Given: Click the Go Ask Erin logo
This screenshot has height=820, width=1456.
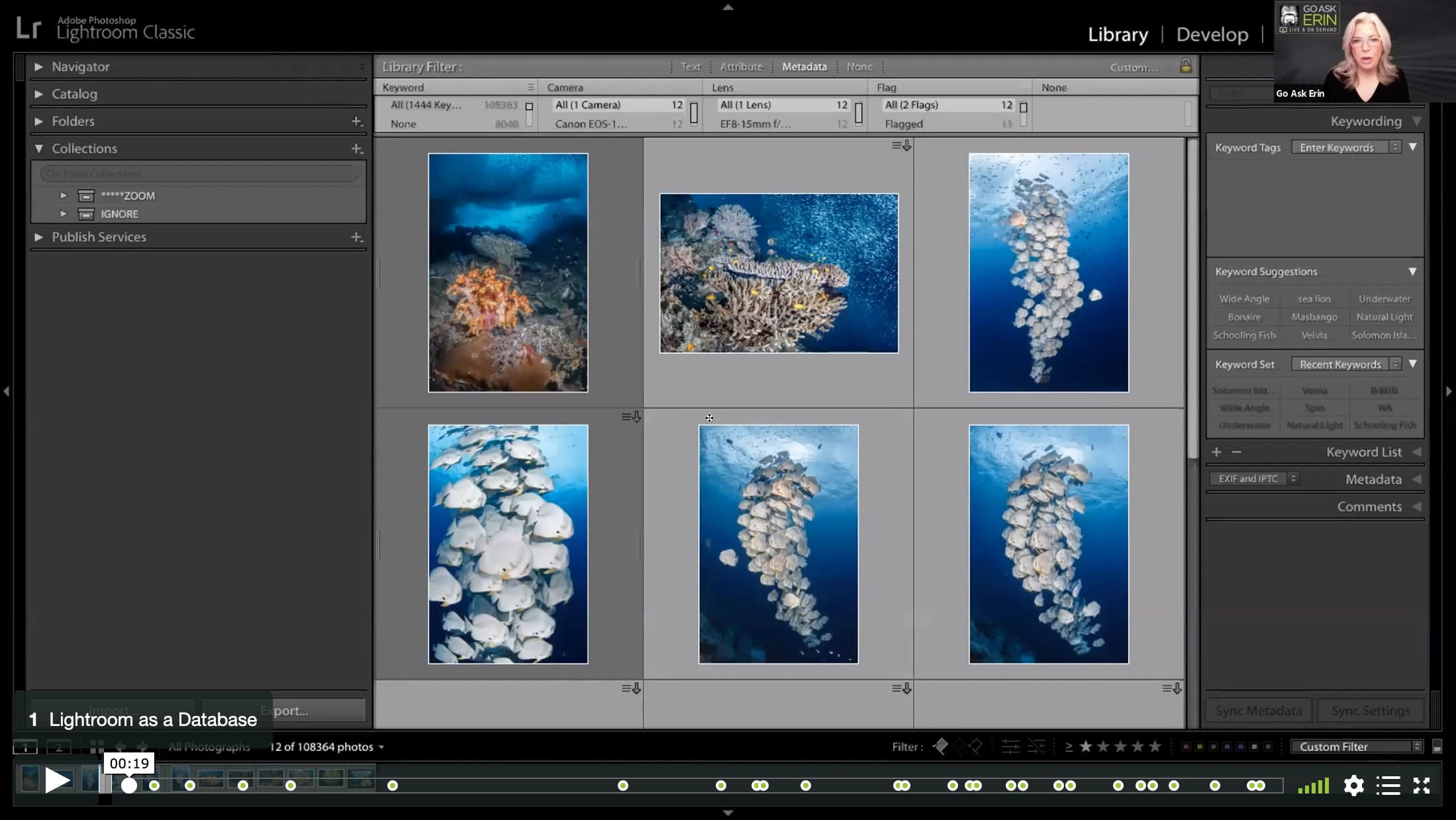Looking at the screenshot, I should pyautogui.click(x=1308, y=18).
